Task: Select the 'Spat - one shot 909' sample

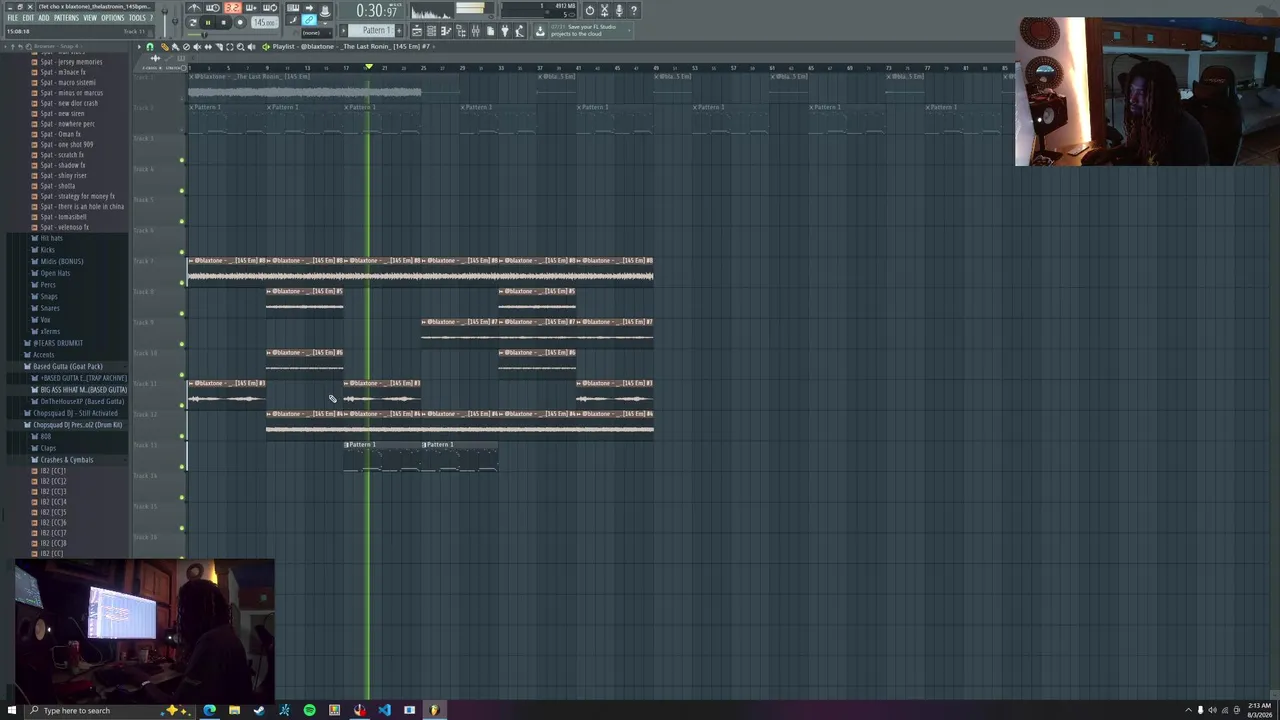Action: coord(64,145)
